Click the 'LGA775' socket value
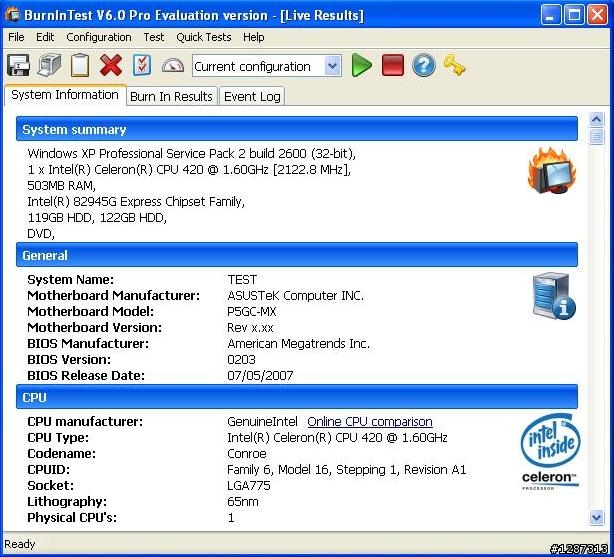Image resolution: width=614 pixels, height=557 pixels. [249, 486]
